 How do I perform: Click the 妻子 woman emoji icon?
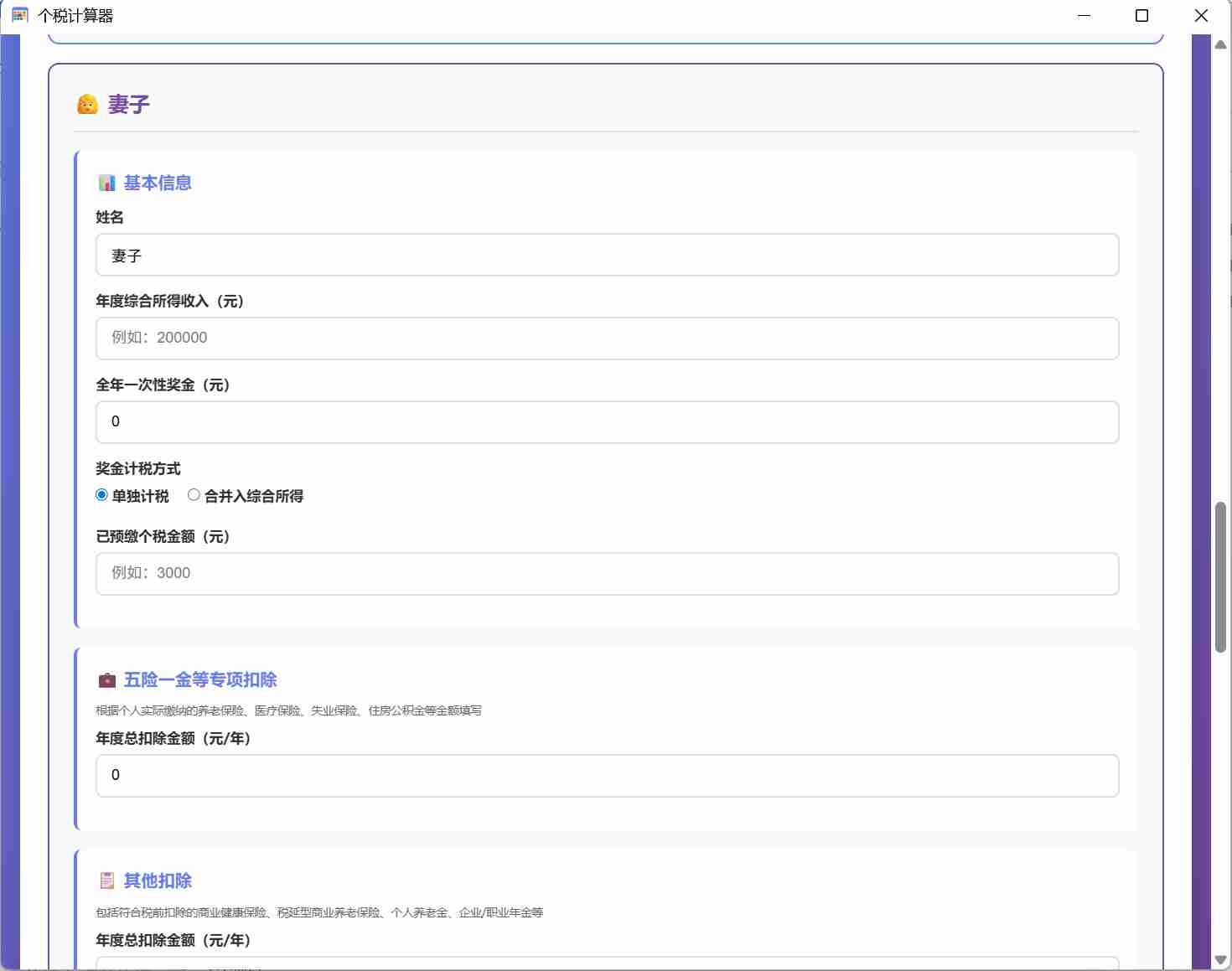click(87, 105)
